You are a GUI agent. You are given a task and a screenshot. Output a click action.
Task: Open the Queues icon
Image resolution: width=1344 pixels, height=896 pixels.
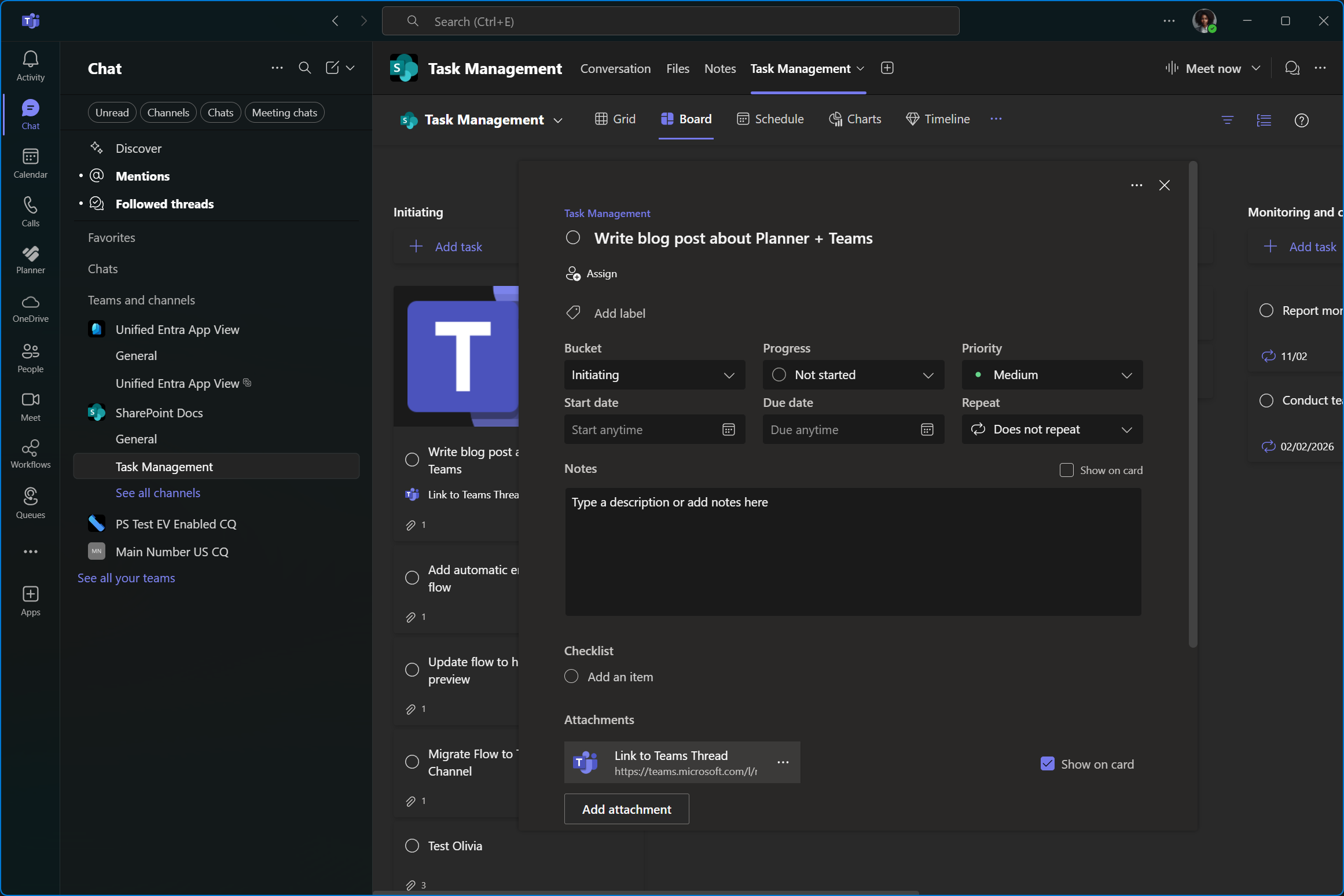[30, 496]
